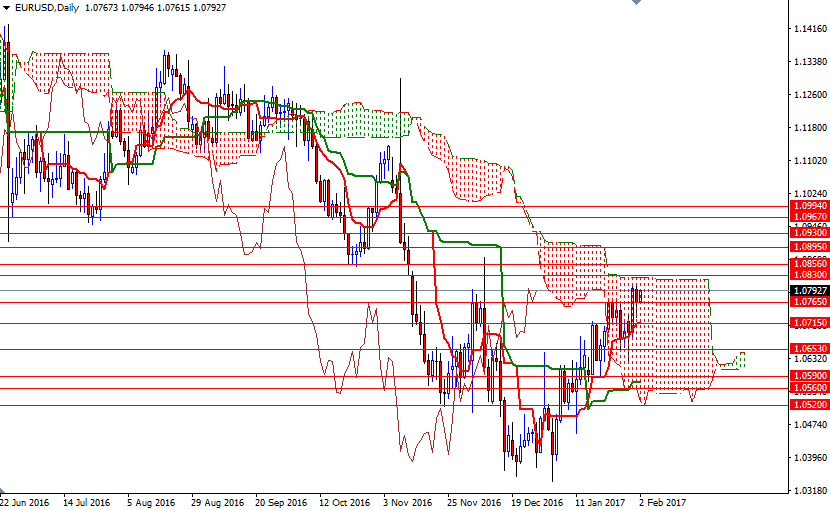Click the red 1.05600 level label

point(809,388)
